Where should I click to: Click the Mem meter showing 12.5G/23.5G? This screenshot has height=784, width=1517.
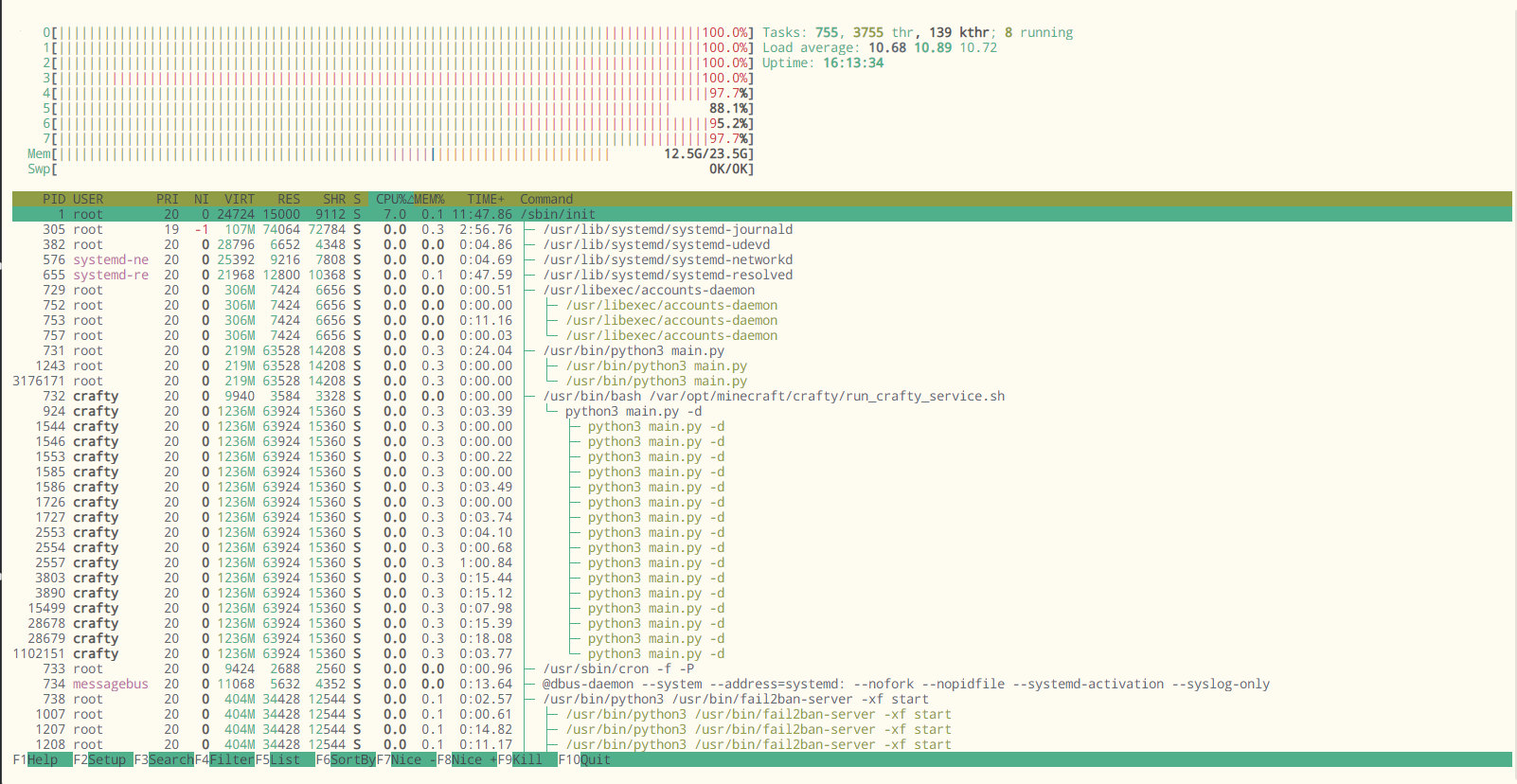coord(390,153)
